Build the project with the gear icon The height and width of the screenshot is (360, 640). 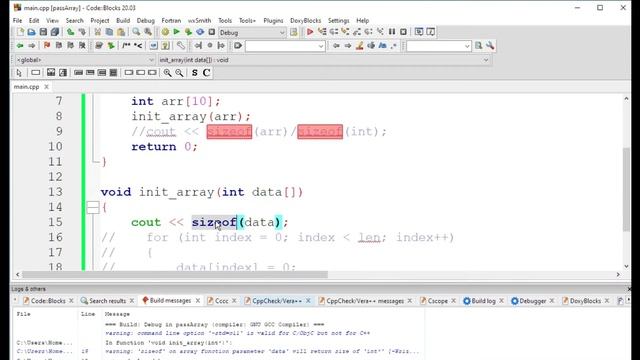point(165,32)
